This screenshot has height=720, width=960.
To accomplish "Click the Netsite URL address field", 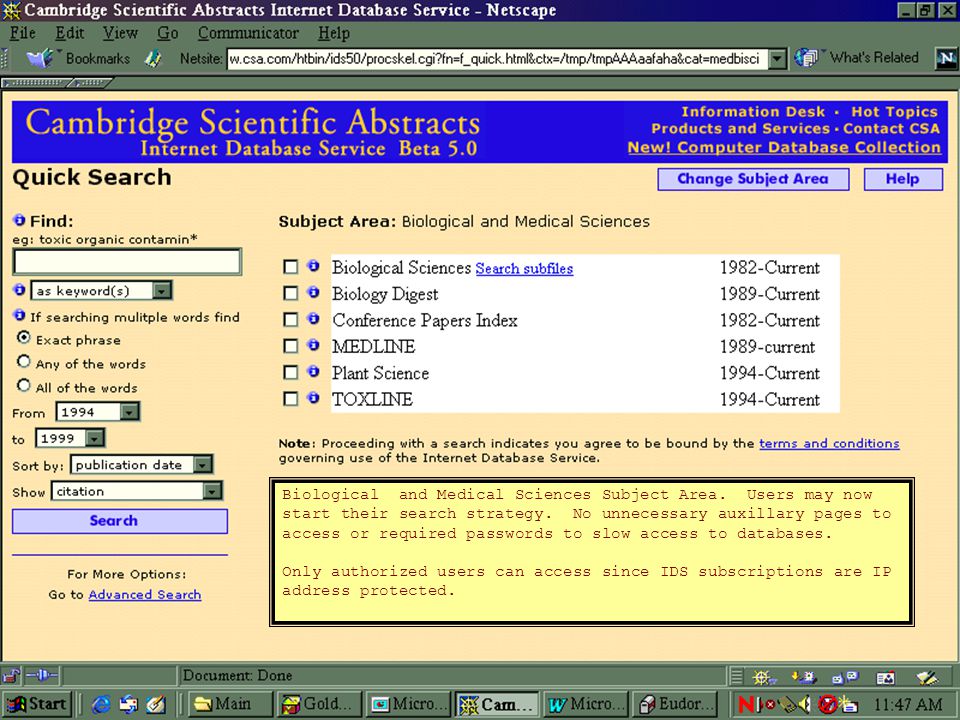I will tap(498, 59).
